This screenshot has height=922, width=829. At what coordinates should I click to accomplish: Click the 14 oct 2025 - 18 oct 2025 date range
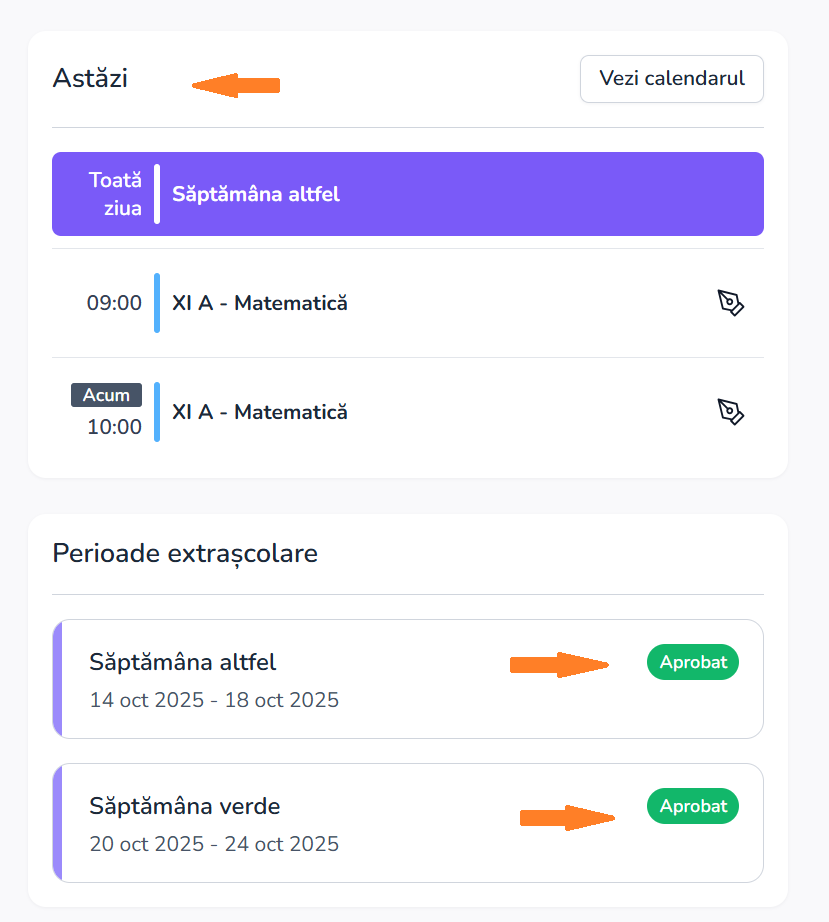tap(214, 700)
